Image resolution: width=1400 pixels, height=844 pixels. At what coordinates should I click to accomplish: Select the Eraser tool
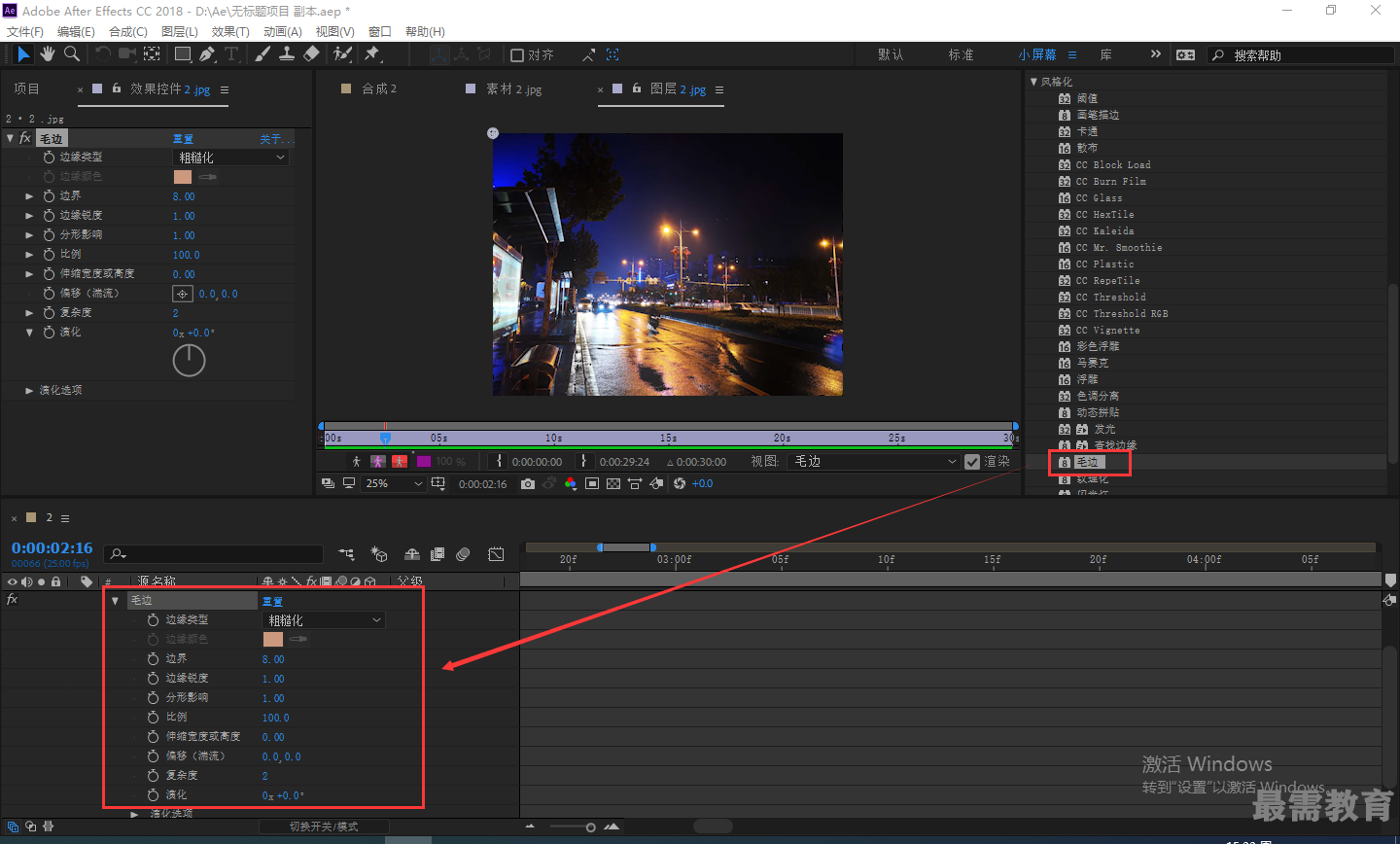[x=311, y=54]
